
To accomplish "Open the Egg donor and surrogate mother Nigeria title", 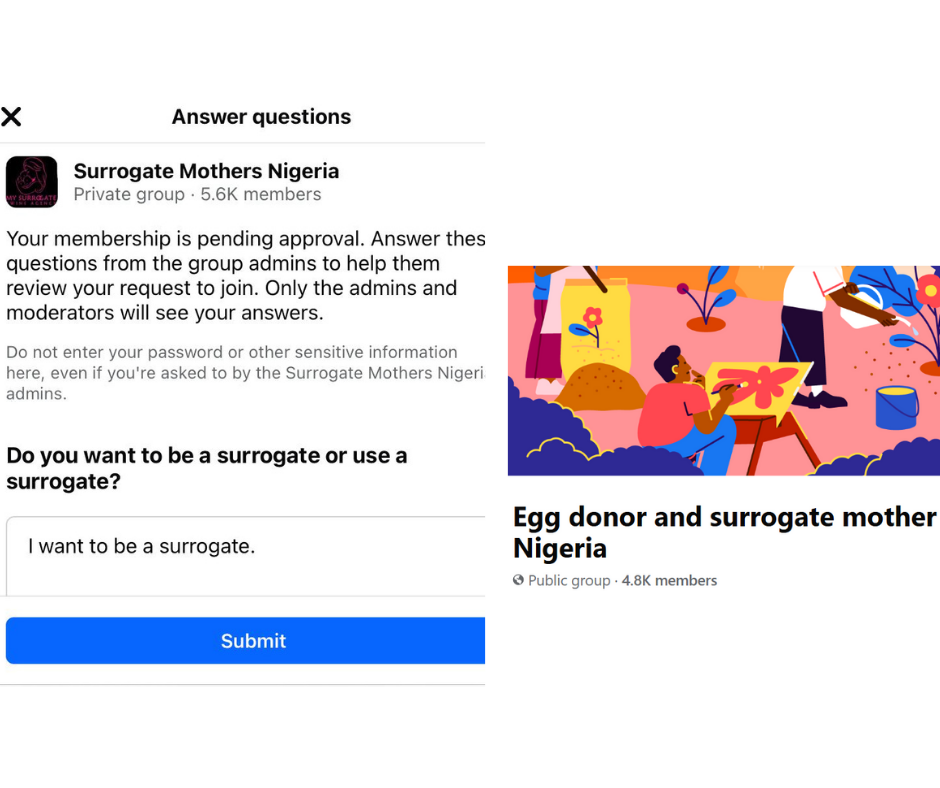I will pos(723,532).
